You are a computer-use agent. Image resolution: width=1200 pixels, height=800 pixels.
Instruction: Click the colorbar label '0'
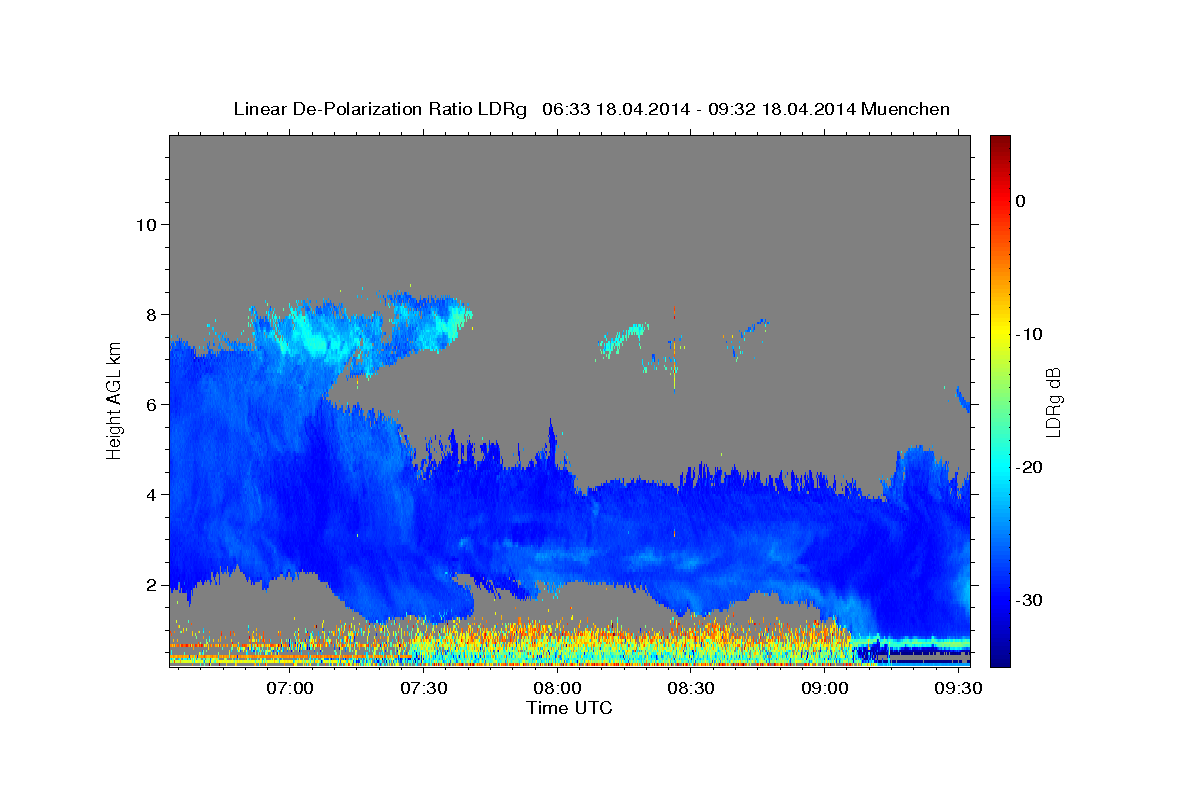(1020, 201)
